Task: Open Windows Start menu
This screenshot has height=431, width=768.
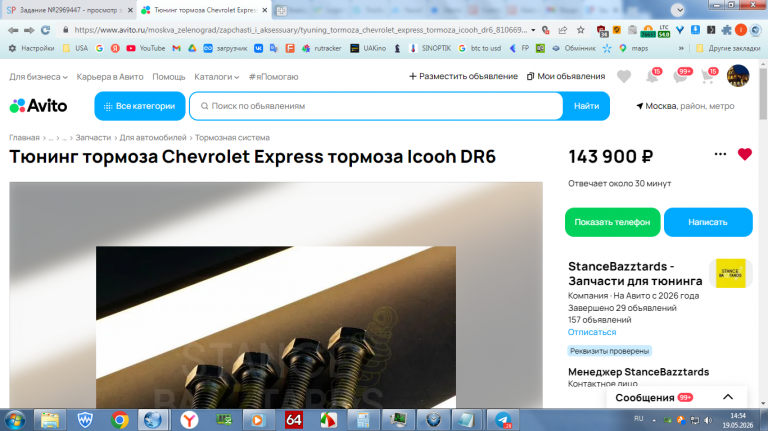Action: pos(15,420)
